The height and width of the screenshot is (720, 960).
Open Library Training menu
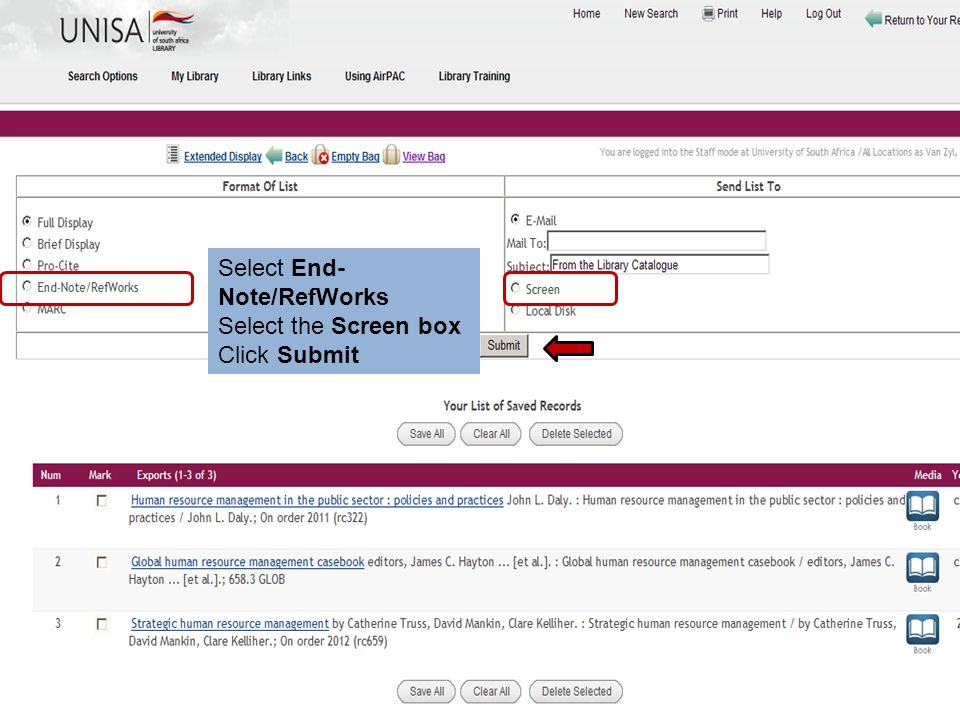[x=474, y=76]
